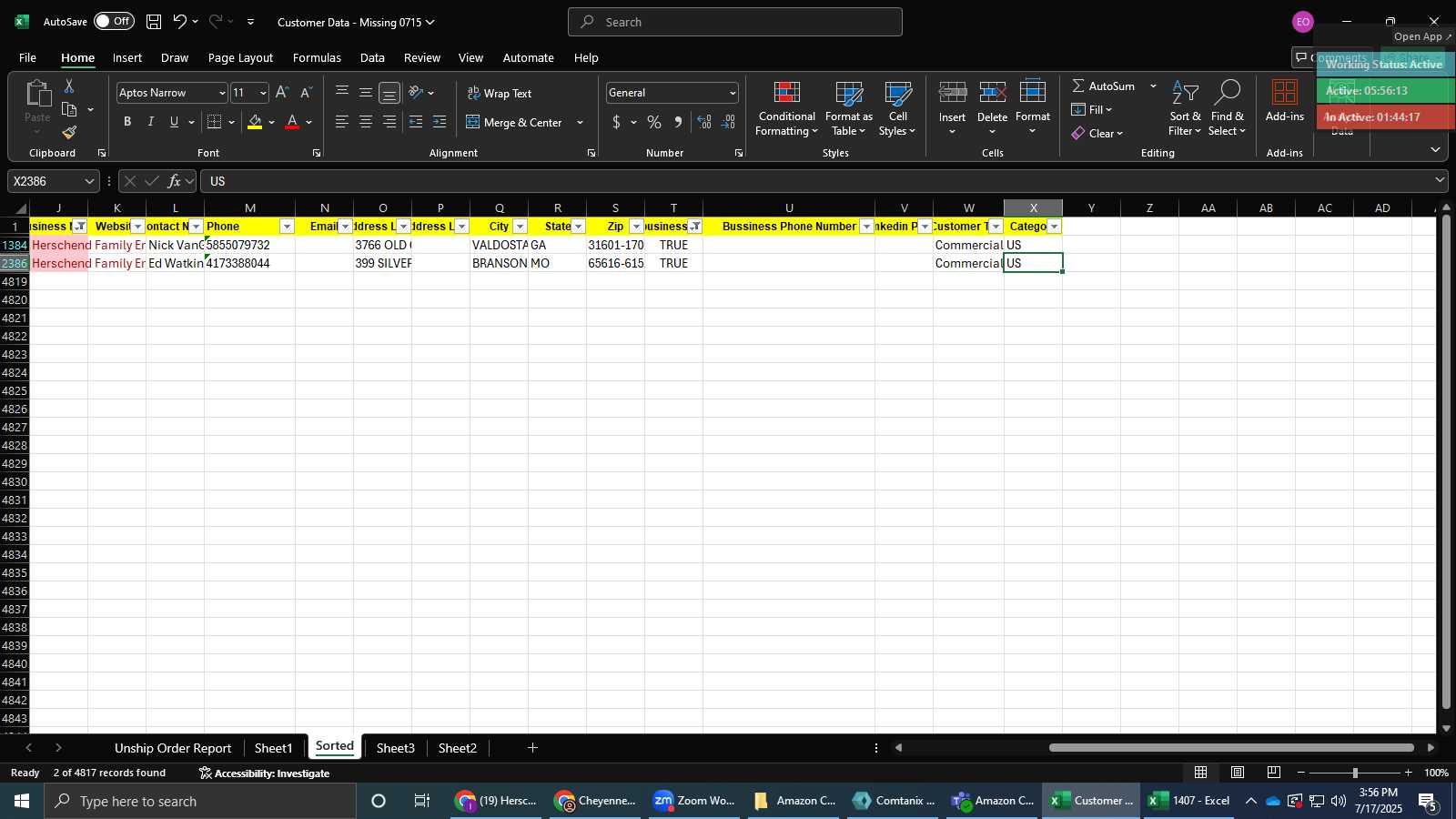Increase font size with large A icon

[x=282, y=92]
